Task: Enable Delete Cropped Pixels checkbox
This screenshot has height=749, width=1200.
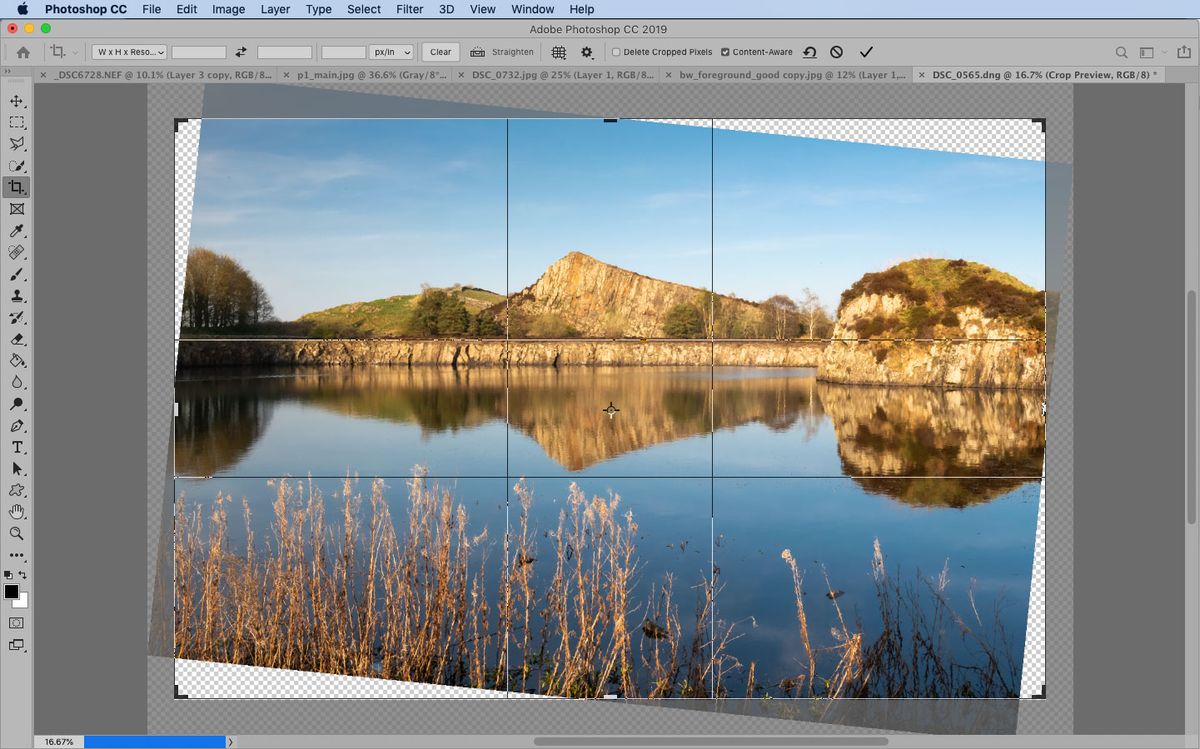Action: tap(616, 52)
